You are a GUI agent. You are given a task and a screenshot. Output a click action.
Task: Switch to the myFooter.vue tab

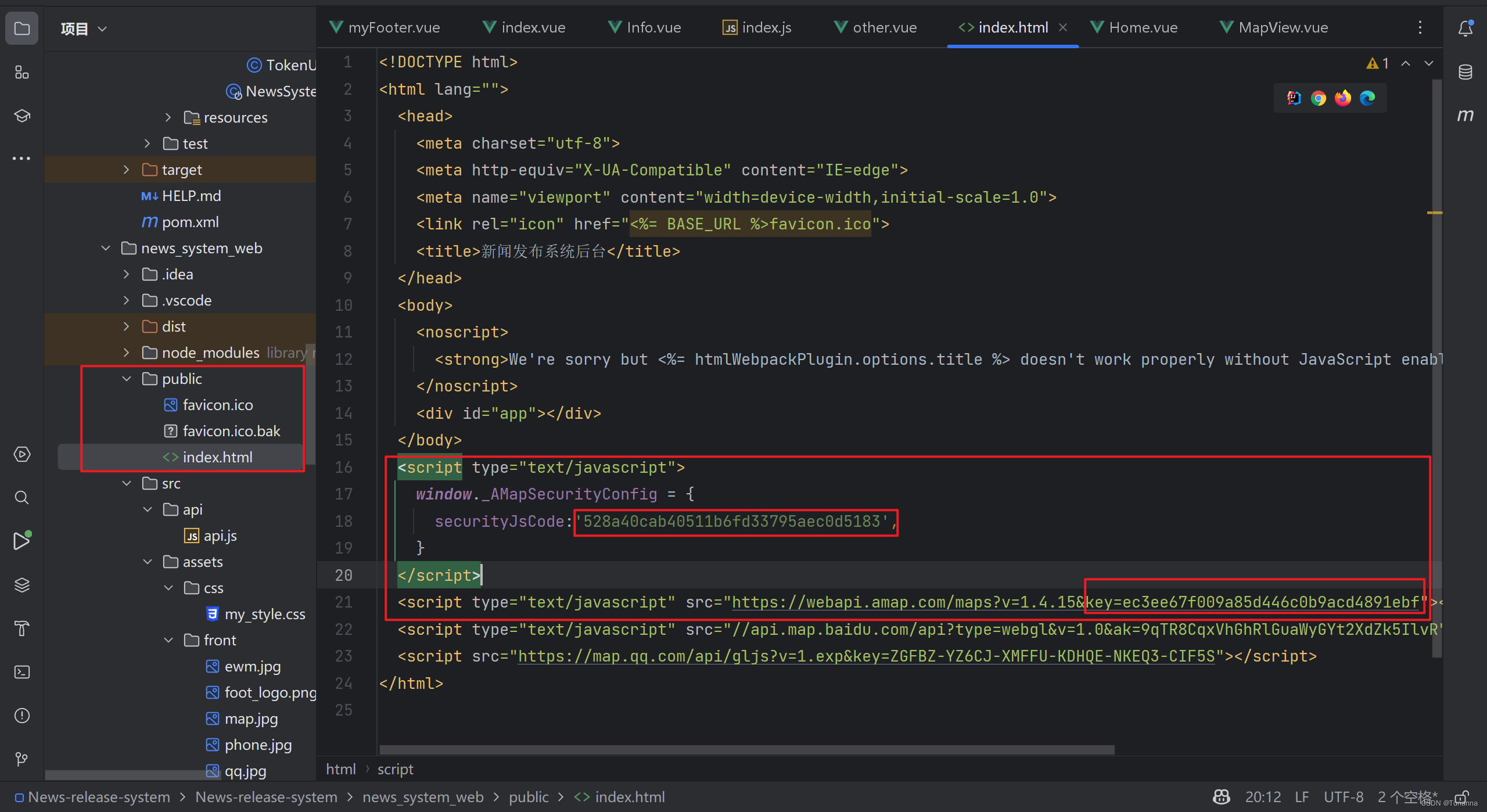tap(393, 27)
